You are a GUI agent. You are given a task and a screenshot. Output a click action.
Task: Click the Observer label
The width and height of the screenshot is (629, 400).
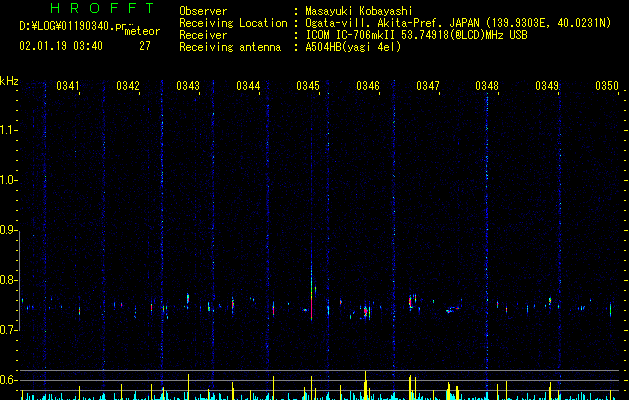coord(203,11)
